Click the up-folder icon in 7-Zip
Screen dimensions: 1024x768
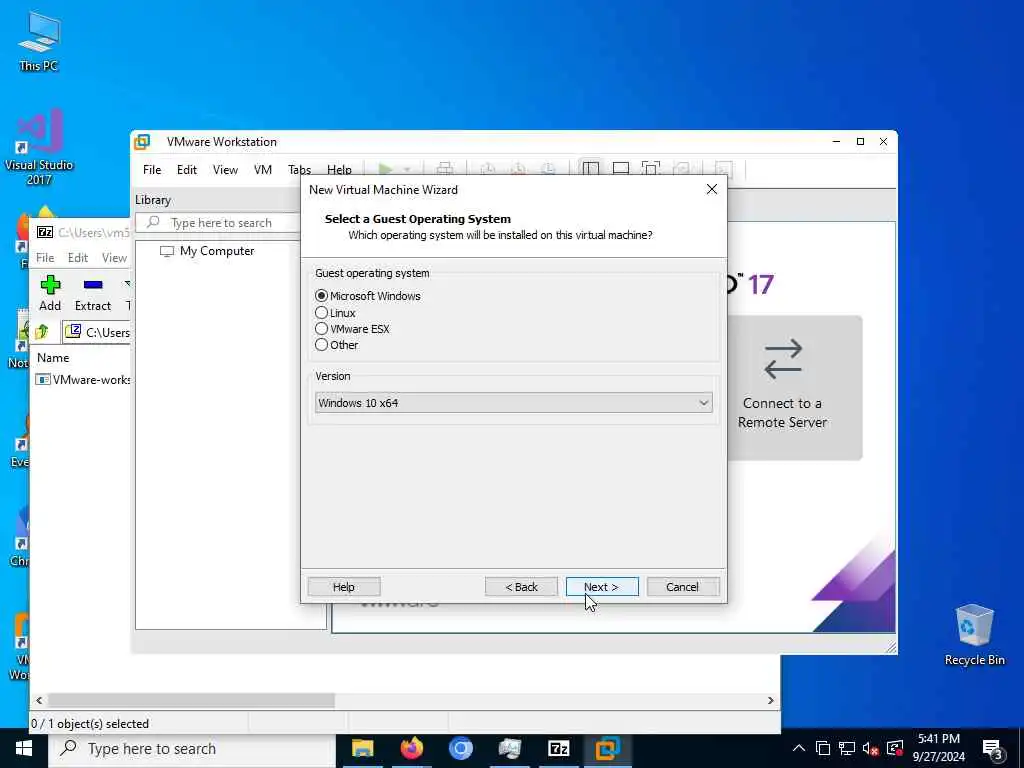[x=42, y=332]
